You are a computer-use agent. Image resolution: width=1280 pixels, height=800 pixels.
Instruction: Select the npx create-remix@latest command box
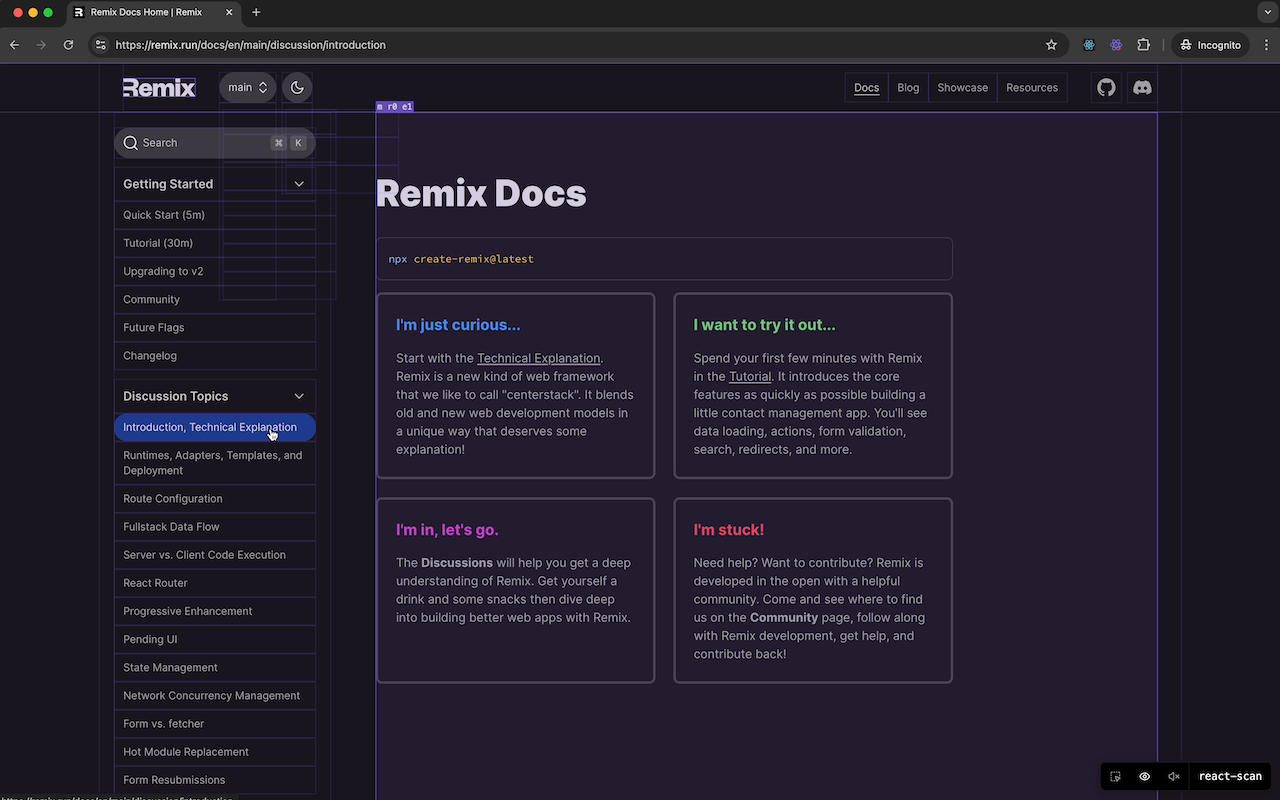click(664, 258)
